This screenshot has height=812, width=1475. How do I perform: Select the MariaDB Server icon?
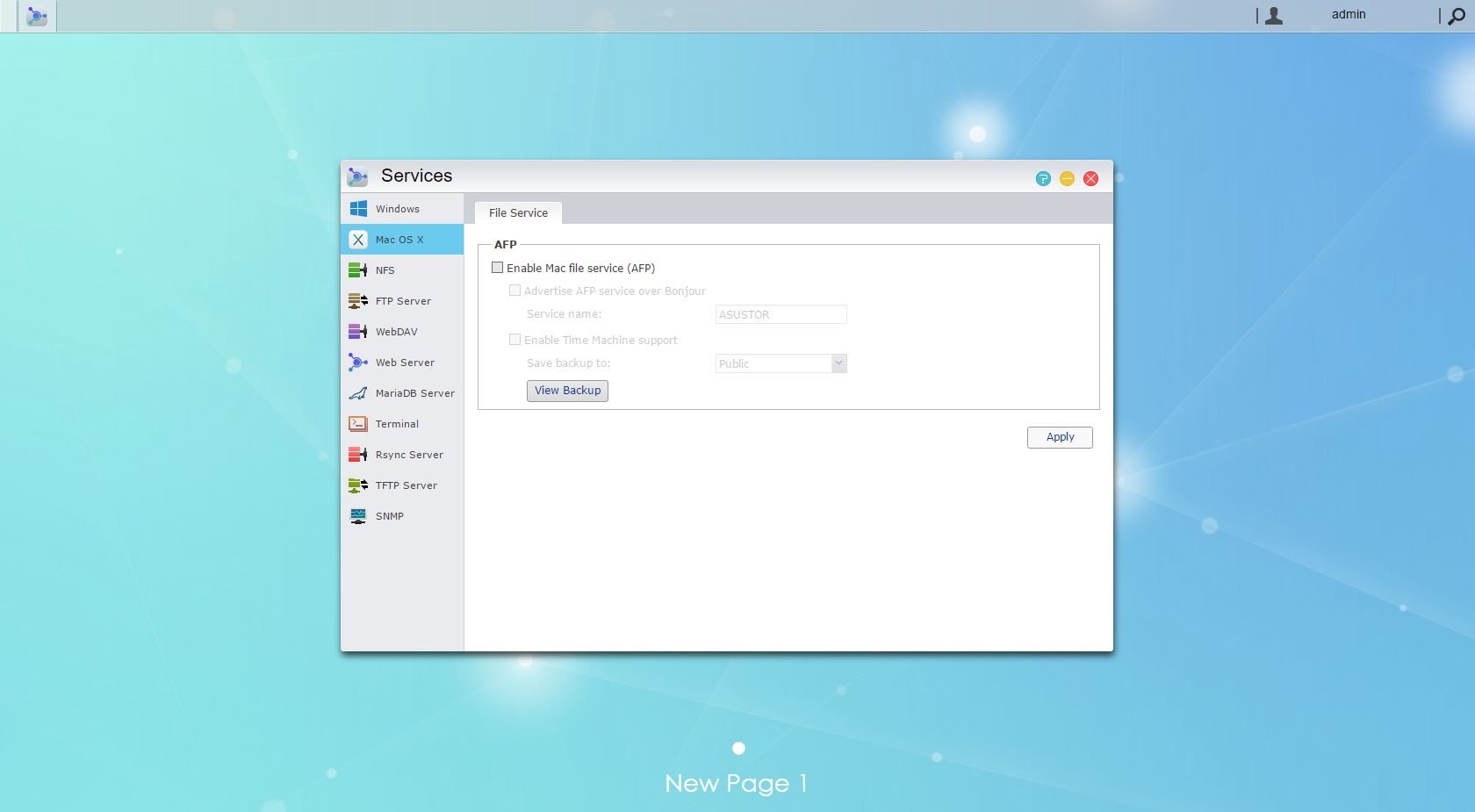click(x=358, y=393)
